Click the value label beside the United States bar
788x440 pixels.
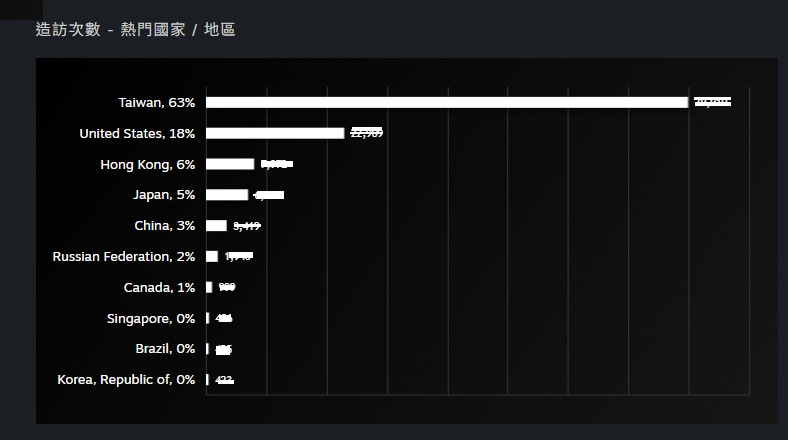click(x=367, y=133)
